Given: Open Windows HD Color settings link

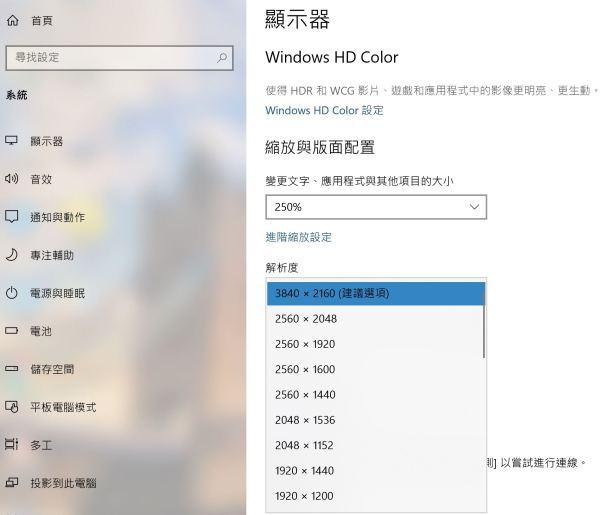Looking at the screenshot, I should click(x=324, y=110).
